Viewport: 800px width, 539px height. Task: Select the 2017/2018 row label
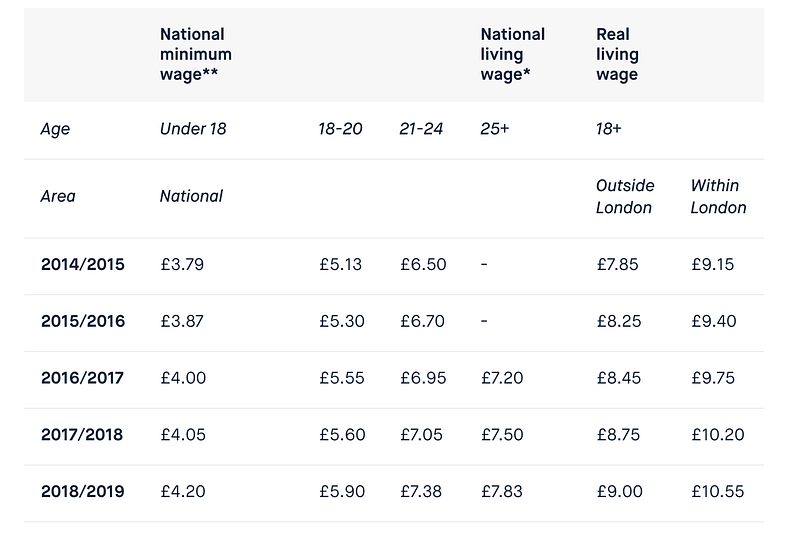coord(82,434)
